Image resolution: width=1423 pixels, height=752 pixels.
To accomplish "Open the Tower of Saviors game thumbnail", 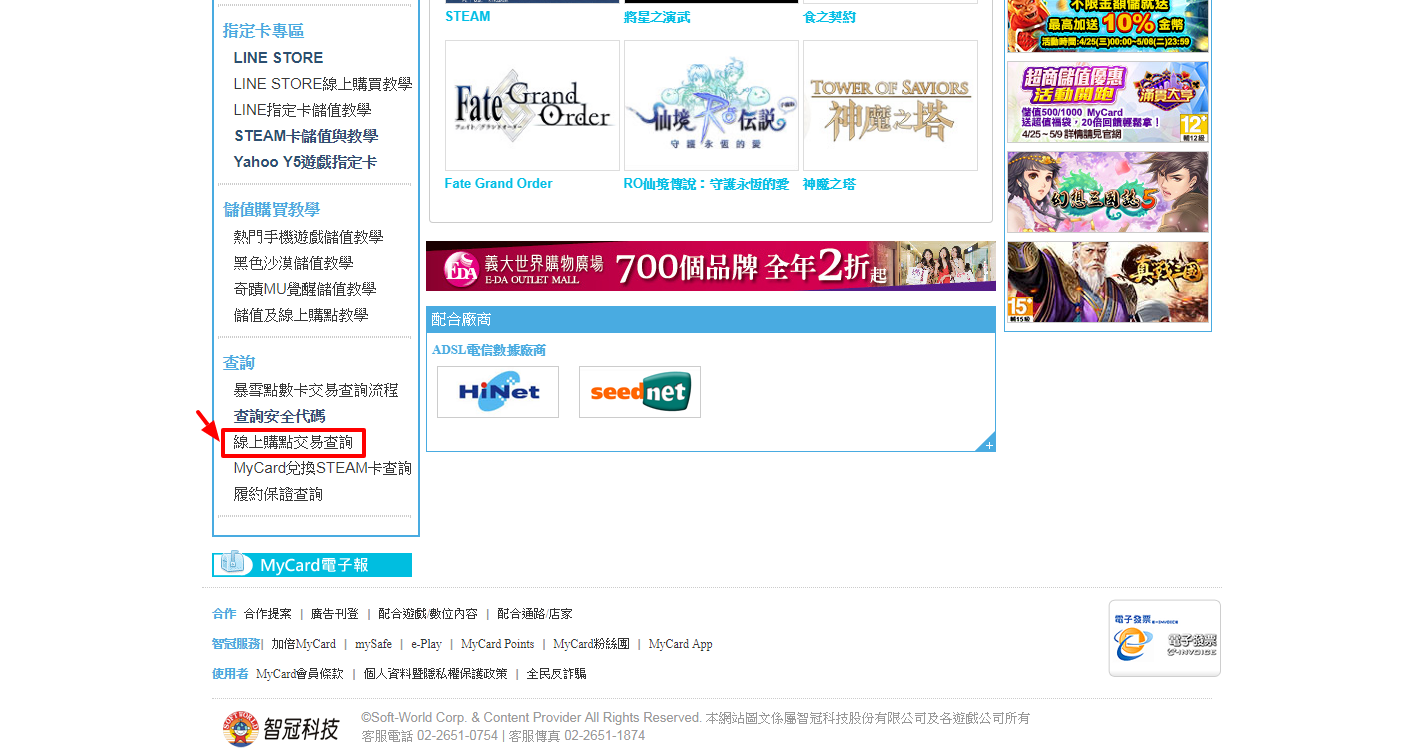I will (890, 106).
